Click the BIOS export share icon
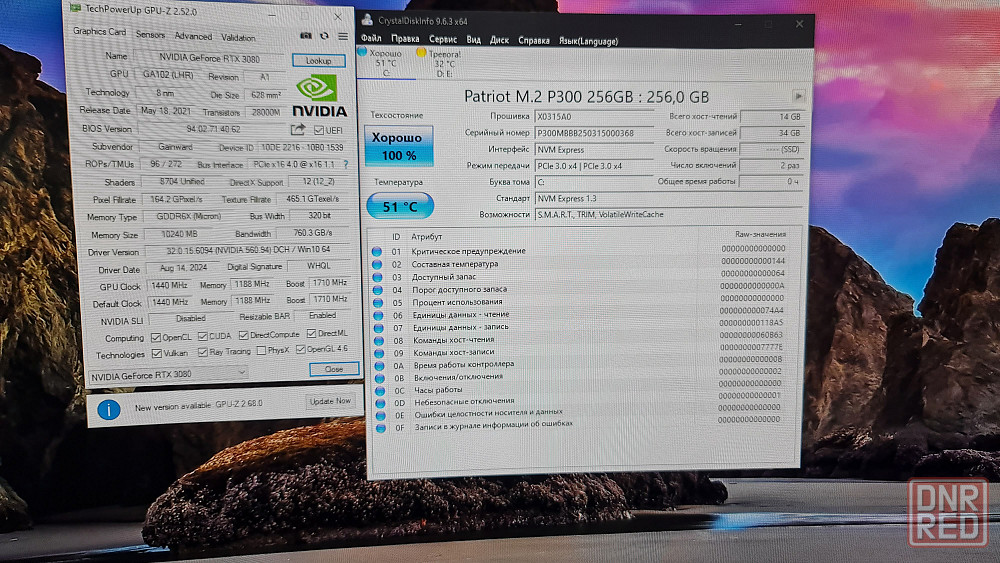 [x=298, y=129]
